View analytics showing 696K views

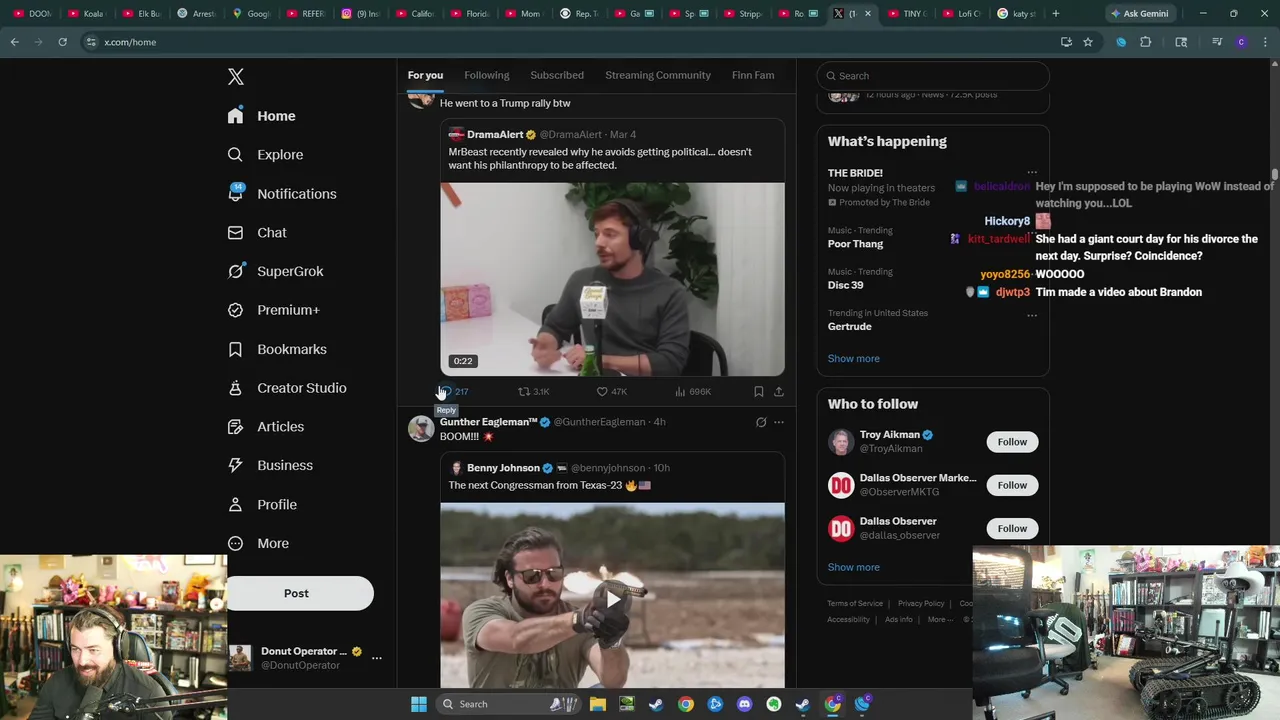[x=693, y=392]
